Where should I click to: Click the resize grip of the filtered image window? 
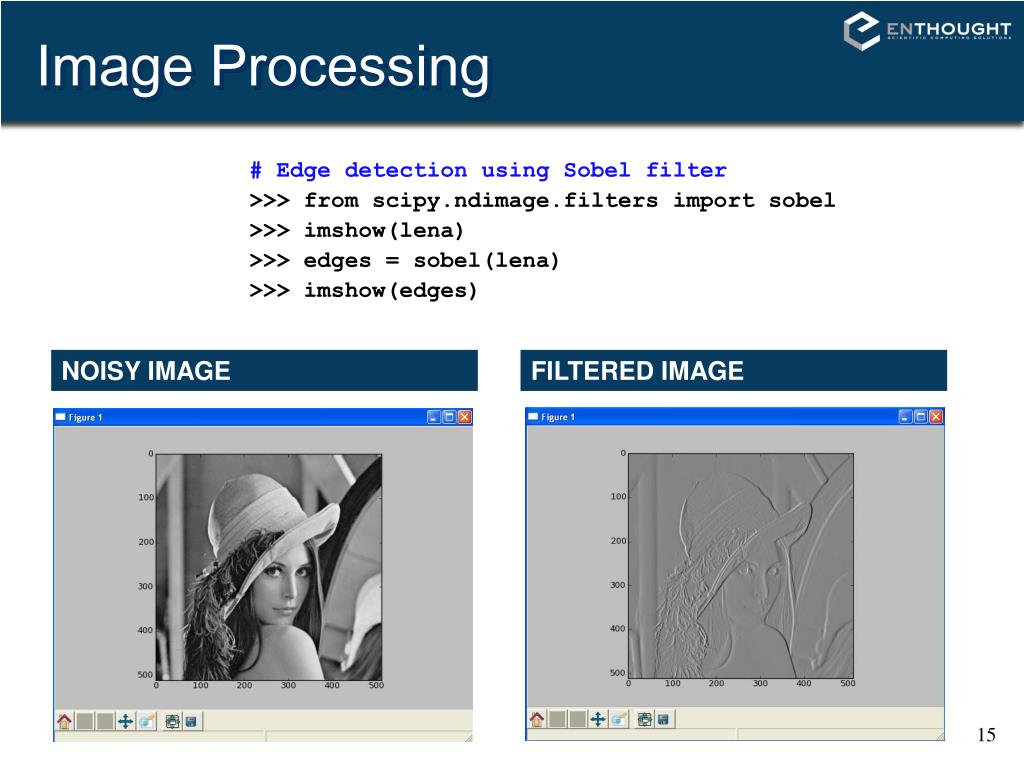tap(940, 736)
